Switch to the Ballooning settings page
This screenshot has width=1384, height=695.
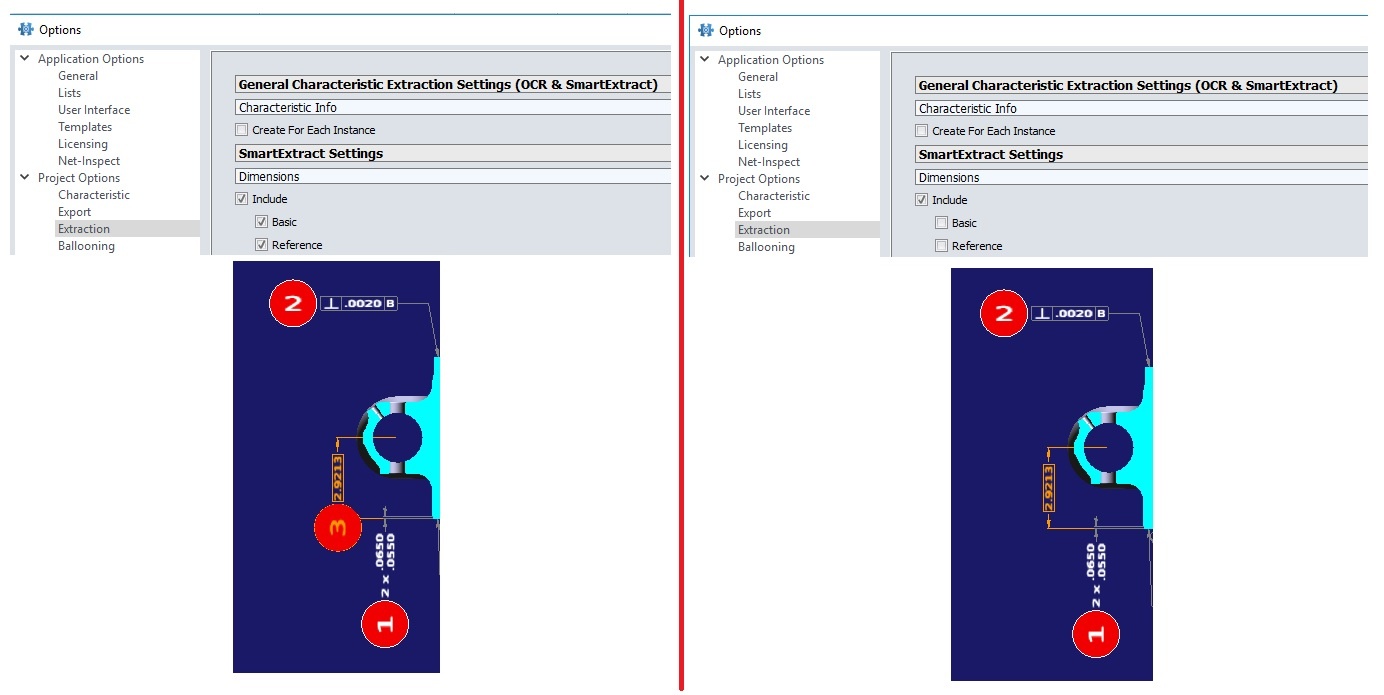[86, 245]
